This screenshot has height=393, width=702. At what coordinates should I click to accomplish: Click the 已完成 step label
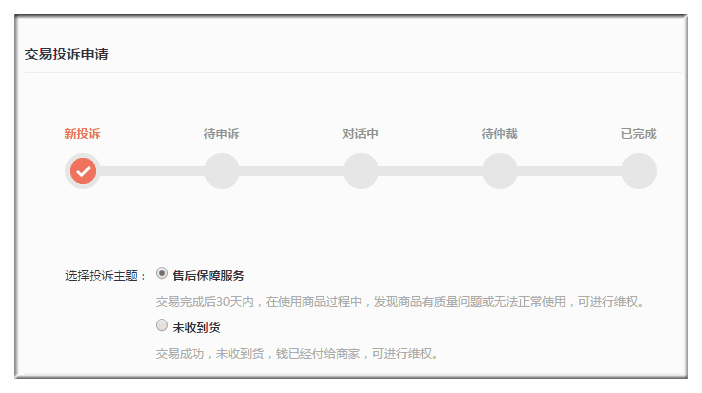pos(638,133)
